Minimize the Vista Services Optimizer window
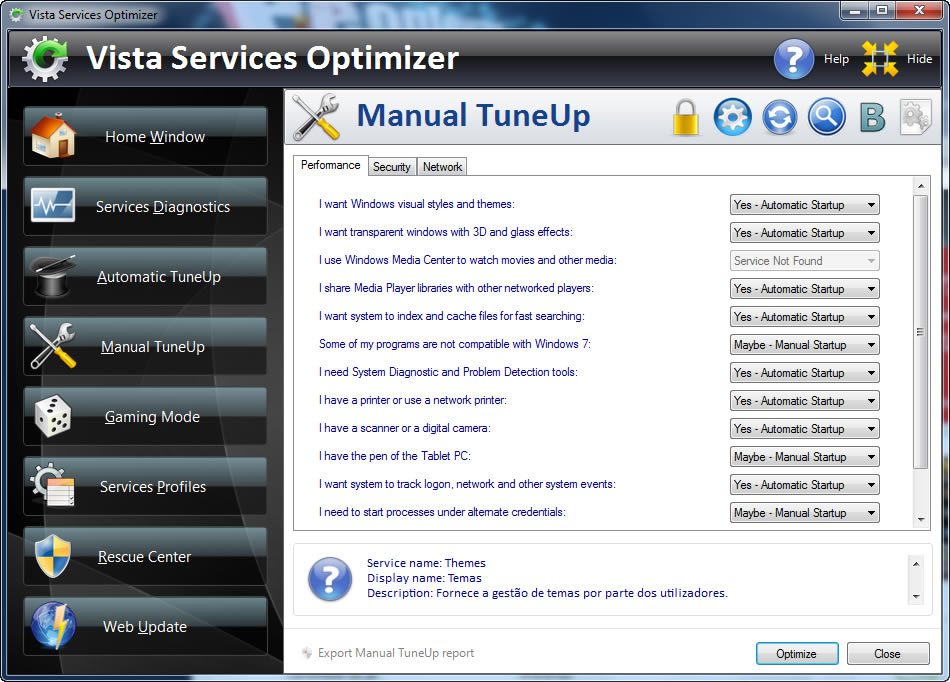Screen dimensions: 950x682 pos(855,10)
